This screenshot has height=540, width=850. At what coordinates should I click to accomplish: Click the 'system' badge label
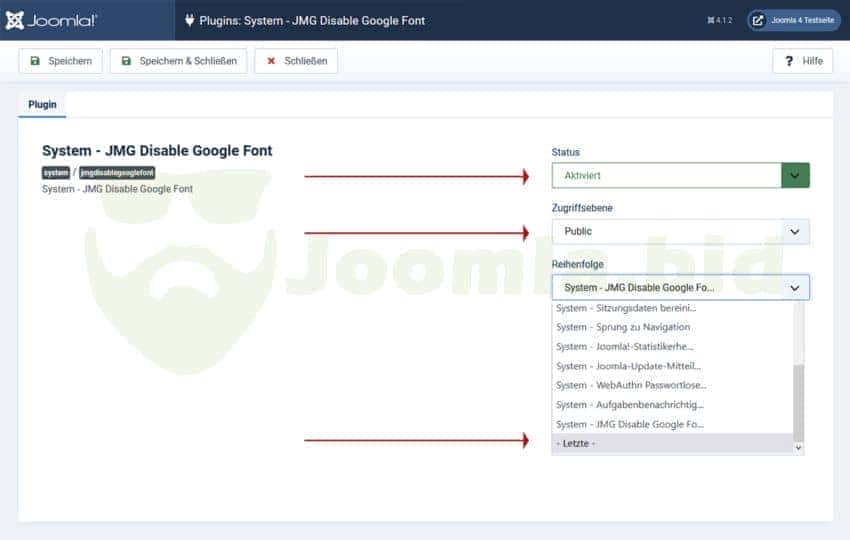[56, 172]
